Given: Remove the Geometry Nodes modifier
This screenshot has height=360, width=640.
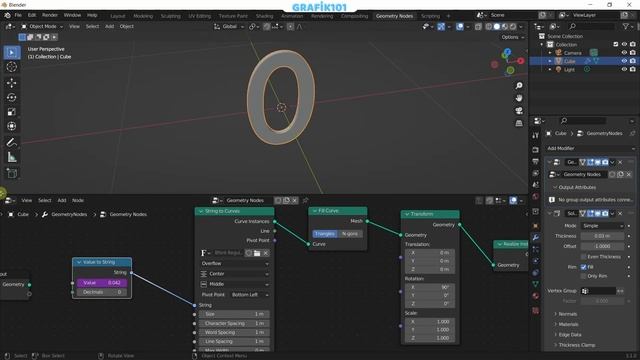Looking at the screenshot, I should (x=620, y=162).
